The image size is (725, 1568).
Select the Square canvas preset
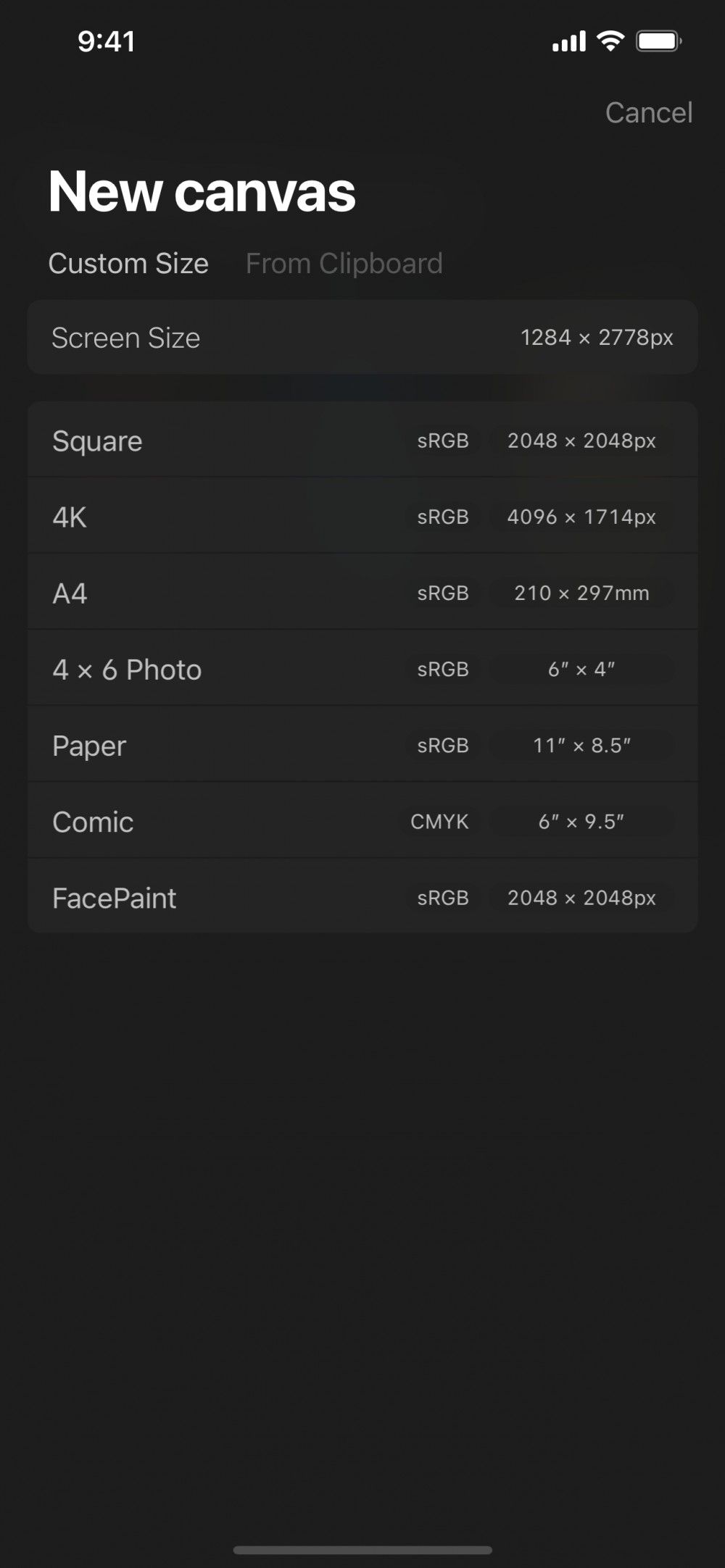pos(217,441)
